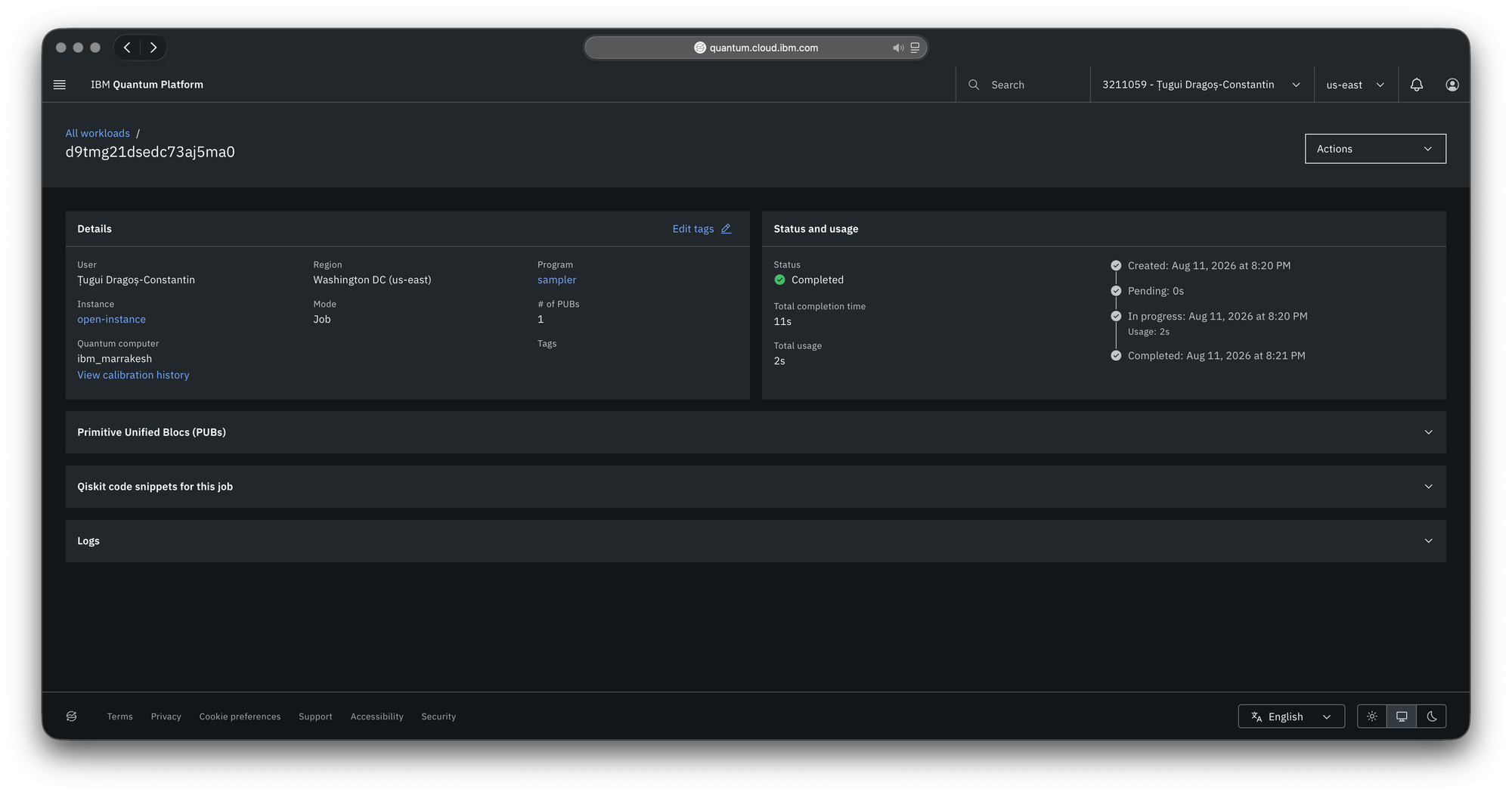Go back with browser back arrow
Viewport: 1512px width, 795px height.
(x=127, y=48)
